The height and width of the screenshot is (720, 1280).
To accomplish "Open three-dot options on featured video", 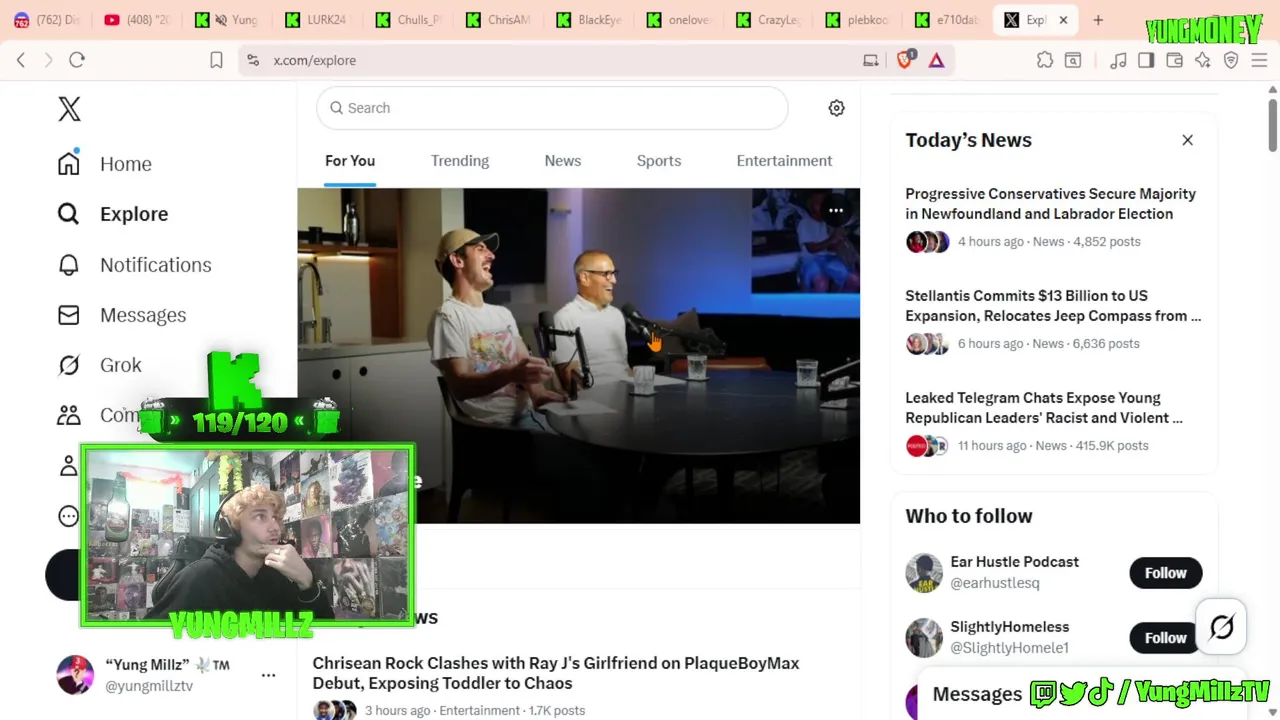I will 836,210.
